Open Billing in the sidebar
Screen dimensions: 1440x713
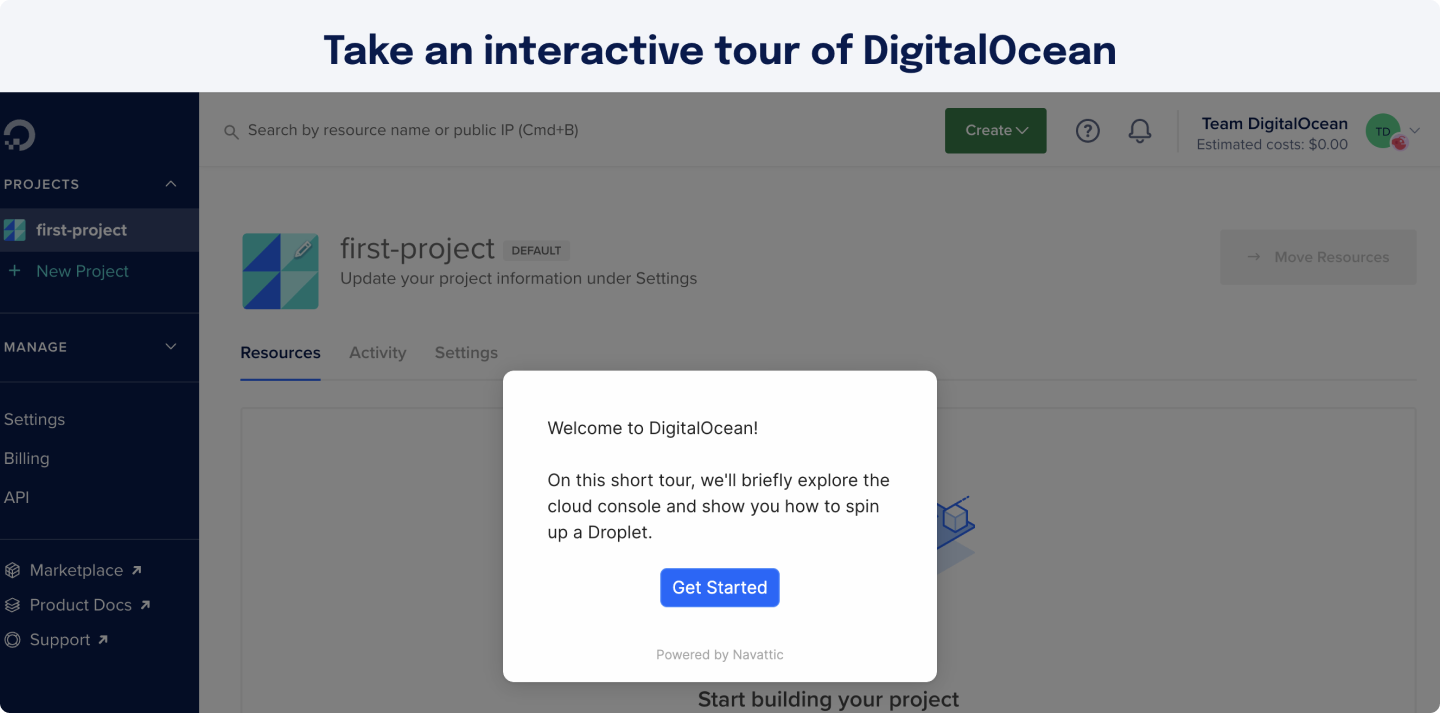click(x=26, y=458)
